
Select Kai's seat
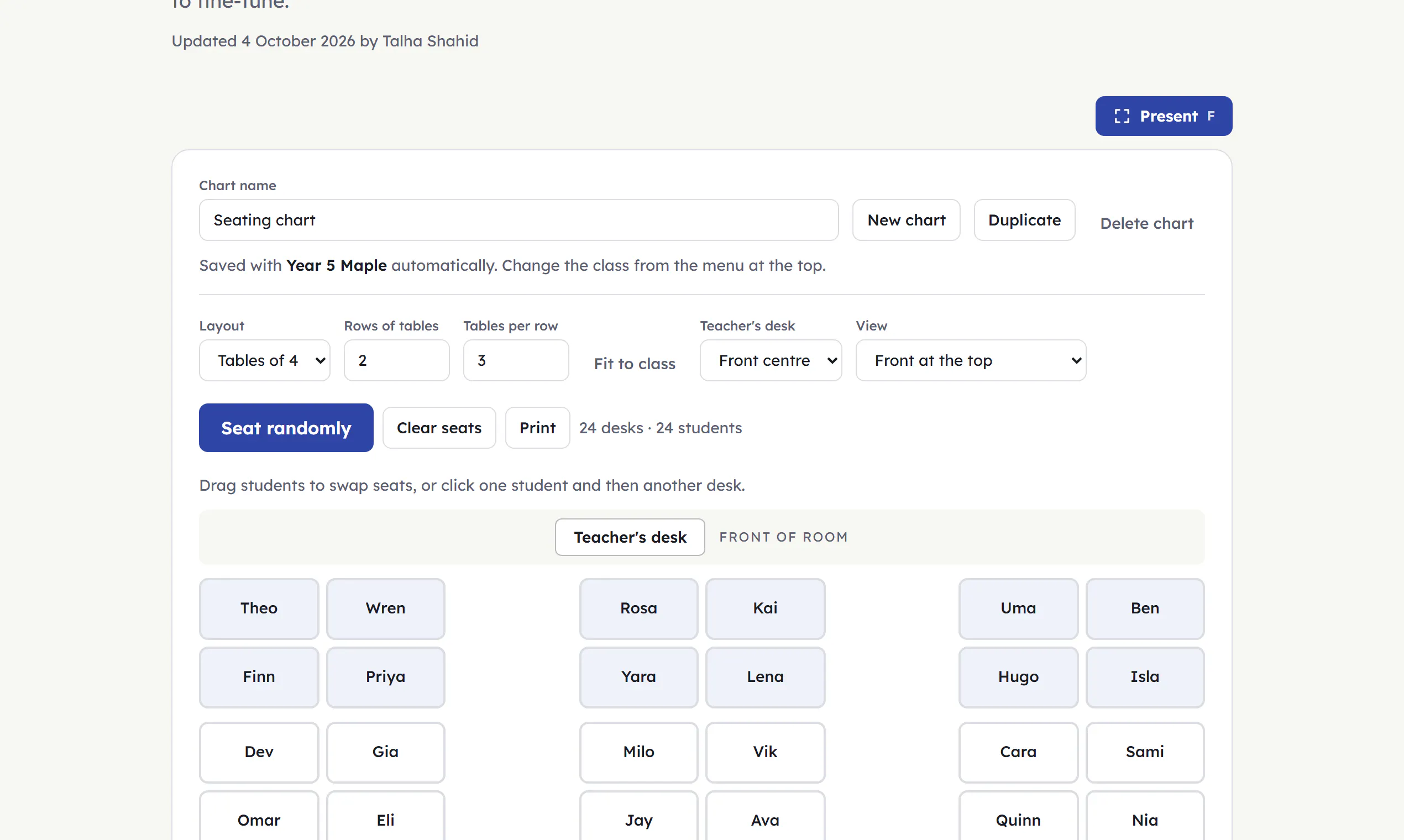[x=765, y=608]
